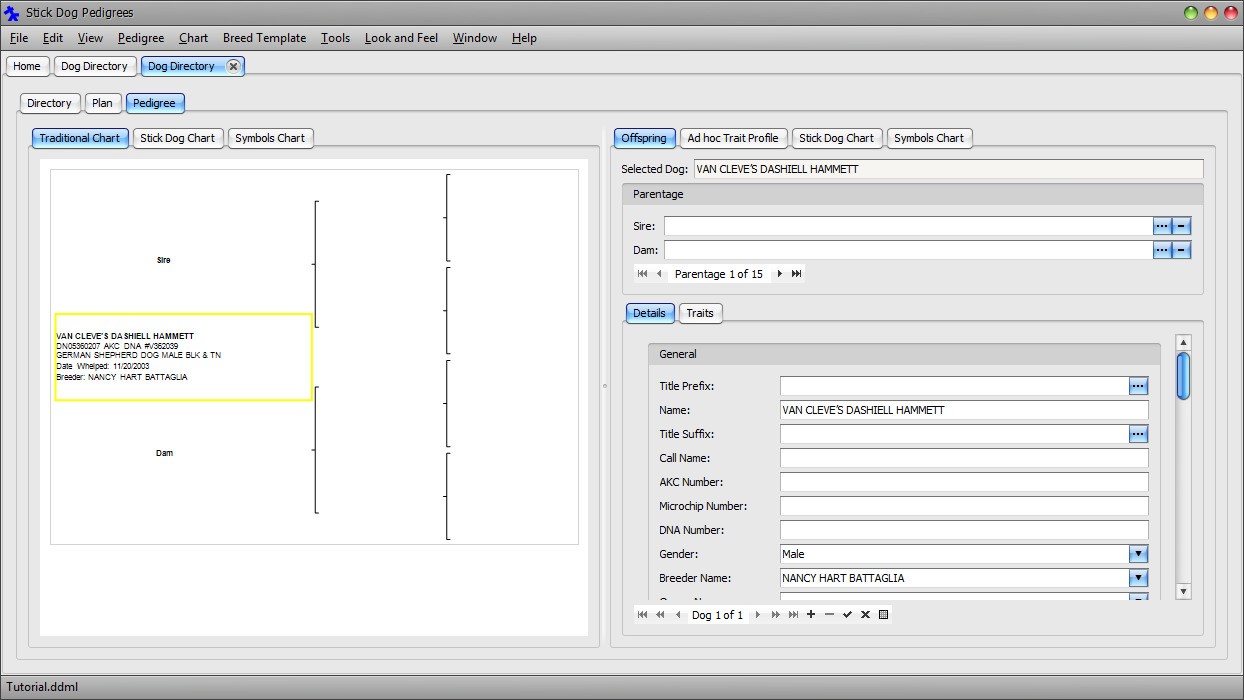Viewport: 1244px width, 700px height.
Task: Open the left Stick Dog Chart tab
Action: (177, 138)
